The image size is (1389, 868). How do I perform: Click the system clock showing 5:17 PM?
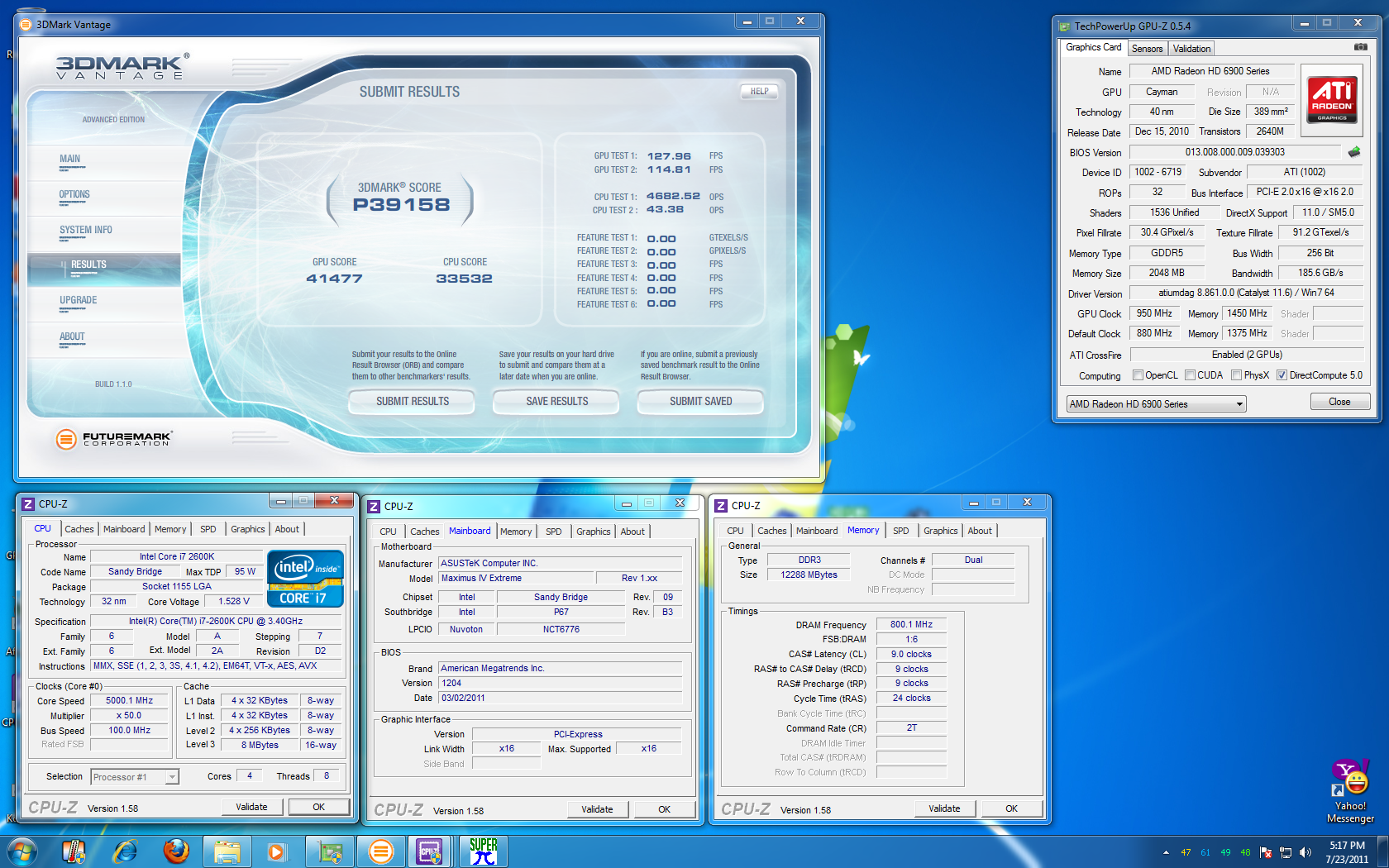pos(1347,852)
